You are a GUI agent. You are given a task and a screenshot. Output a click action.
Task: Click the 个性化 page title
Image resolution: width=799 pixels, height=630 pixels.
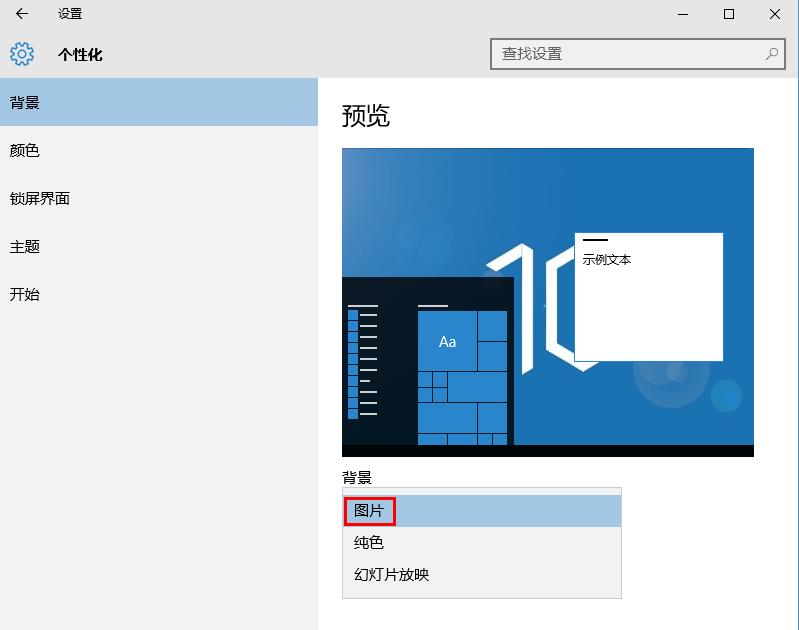(x=80, y=55)
